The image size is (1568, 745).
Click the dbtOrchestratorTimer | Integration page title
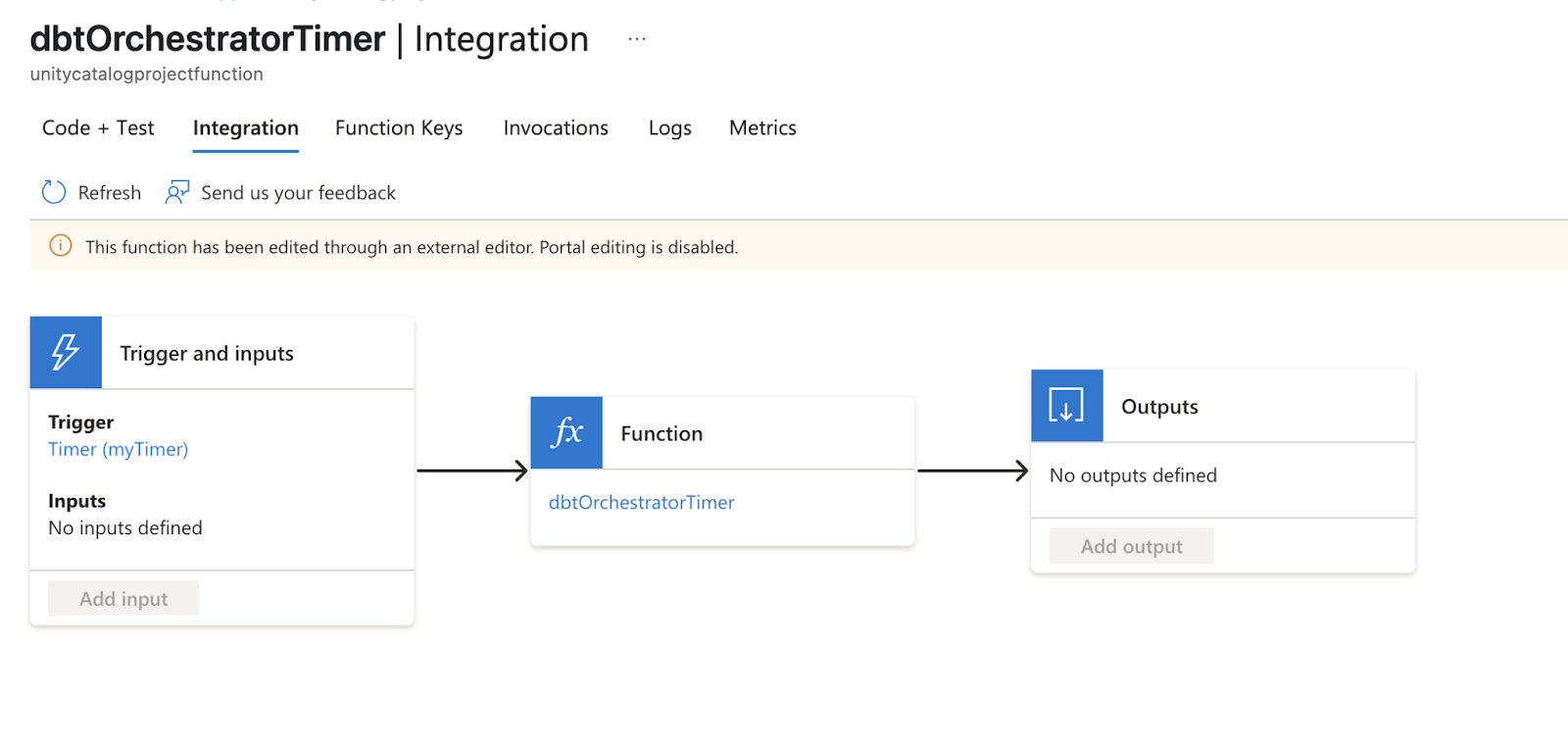point(310,39)
